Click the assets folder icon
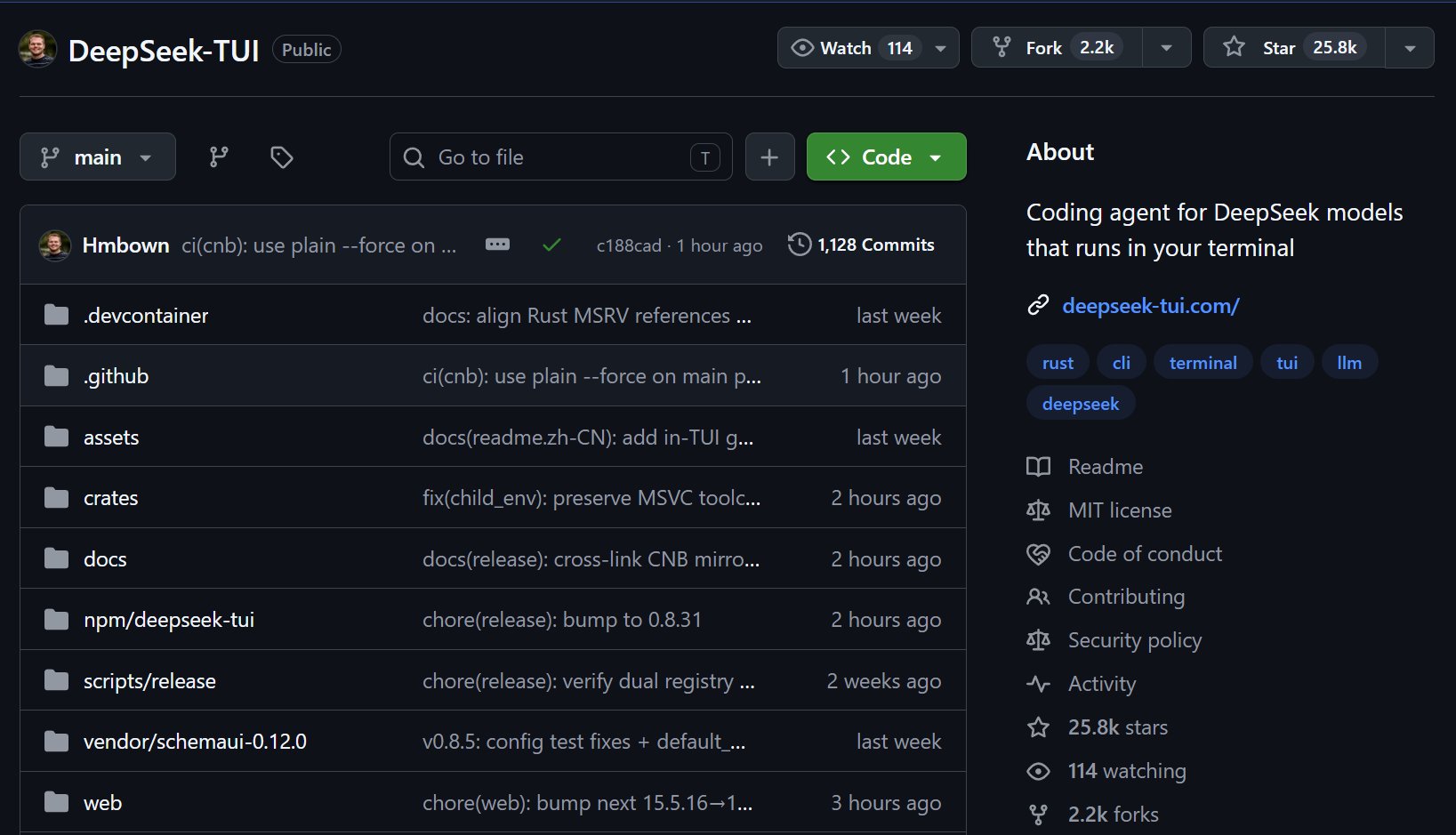Viewport: 1456px width, 835px height. (56, 437)
